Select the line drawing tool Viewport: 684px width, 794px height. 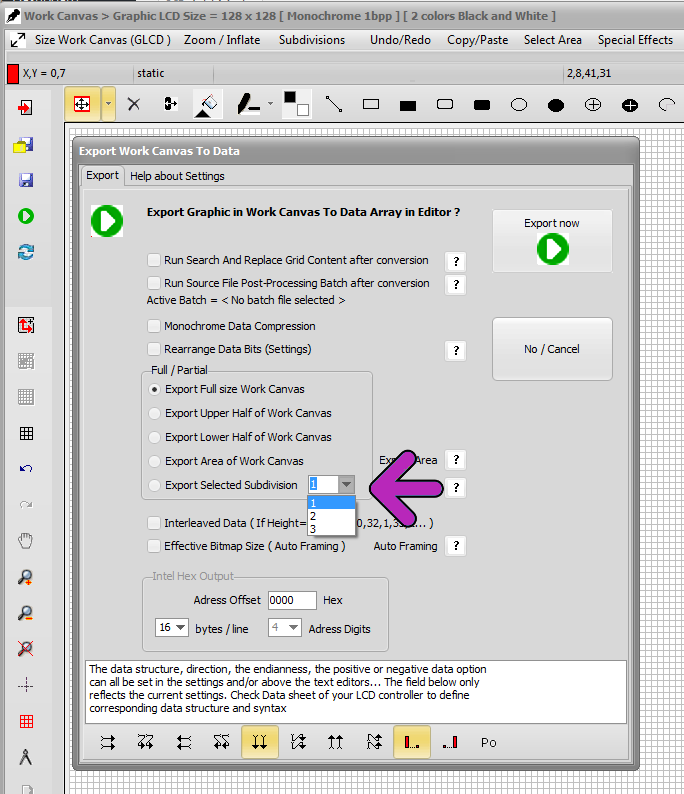pyautogui.click(x=334, y=104)
